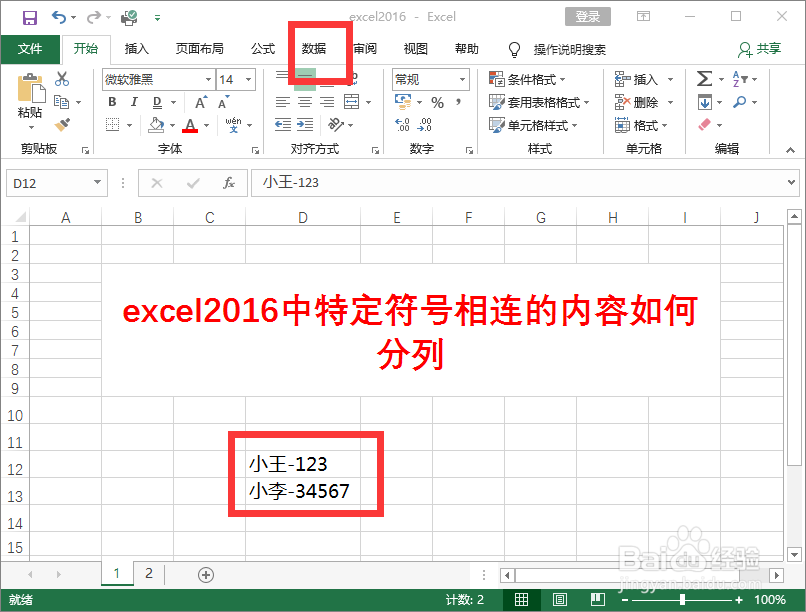This screenshot has width=806, height=612.
Task: Increase font size with larger A icon
Action: 201,102
